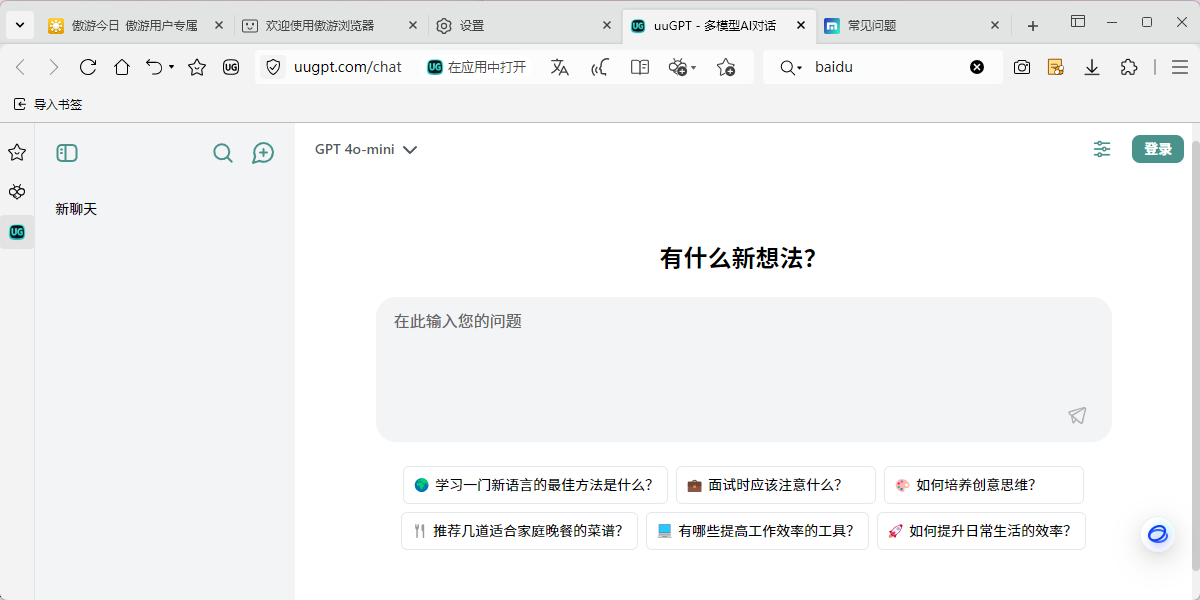Send message with the paper plane
This screenshot has width=1200, height=600.
point(1077,415)
